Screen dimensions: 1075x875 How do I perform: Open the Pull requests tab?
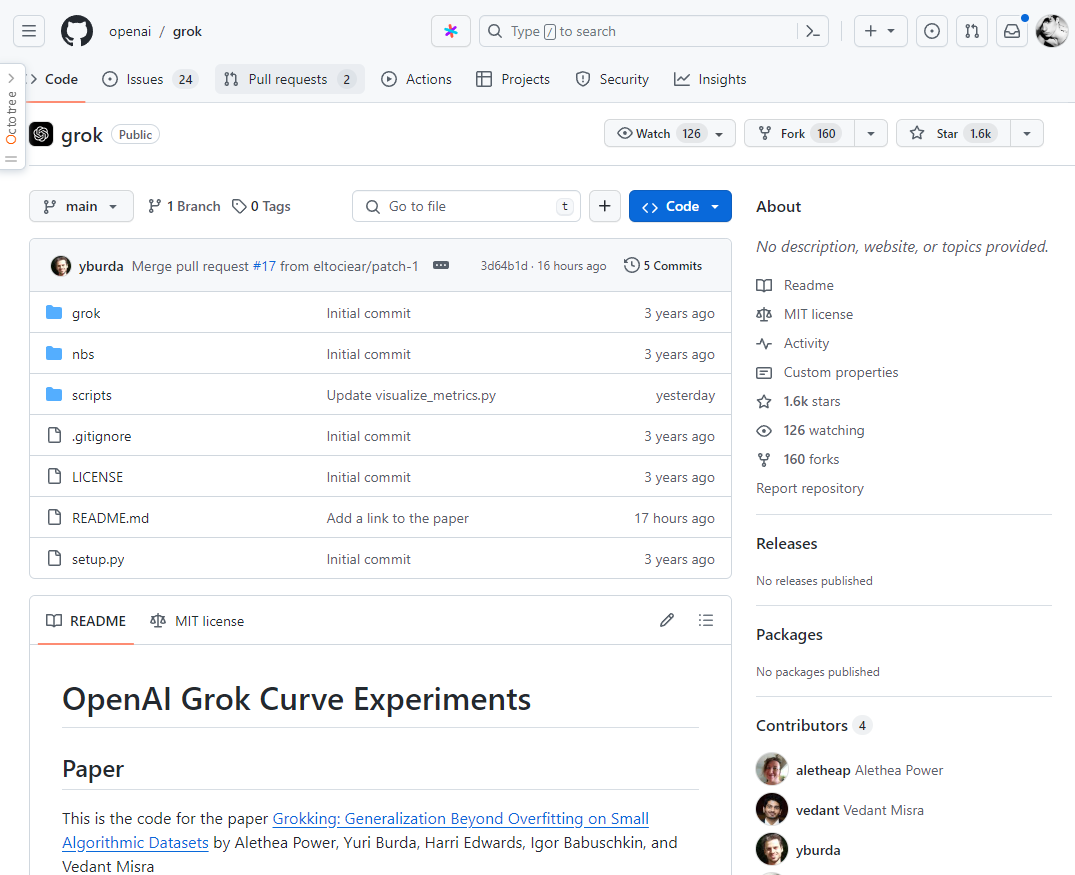point(289,80)
